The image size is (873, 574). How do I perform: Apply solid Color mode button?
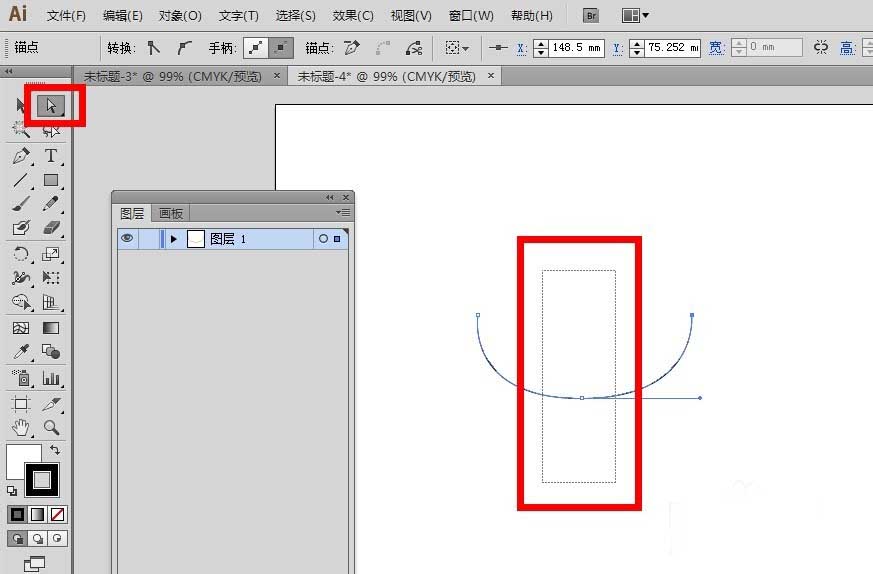17,514
